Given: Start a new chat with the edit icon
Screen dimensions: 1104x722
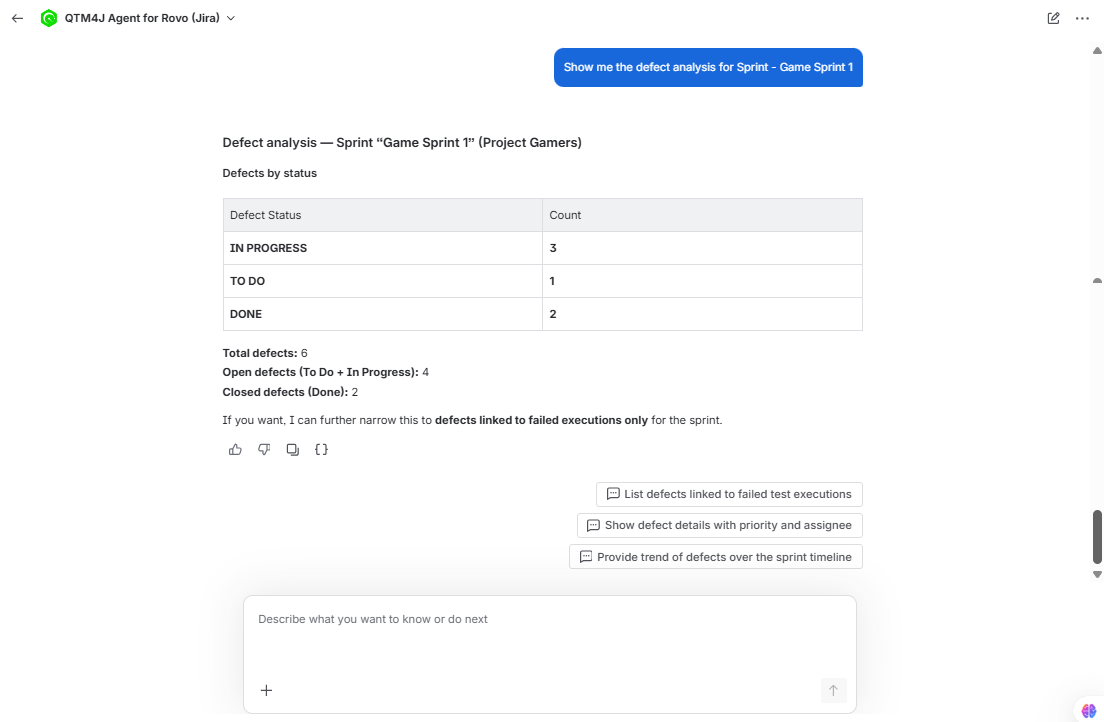Looking at the screenshot, I should point(1053,18).
